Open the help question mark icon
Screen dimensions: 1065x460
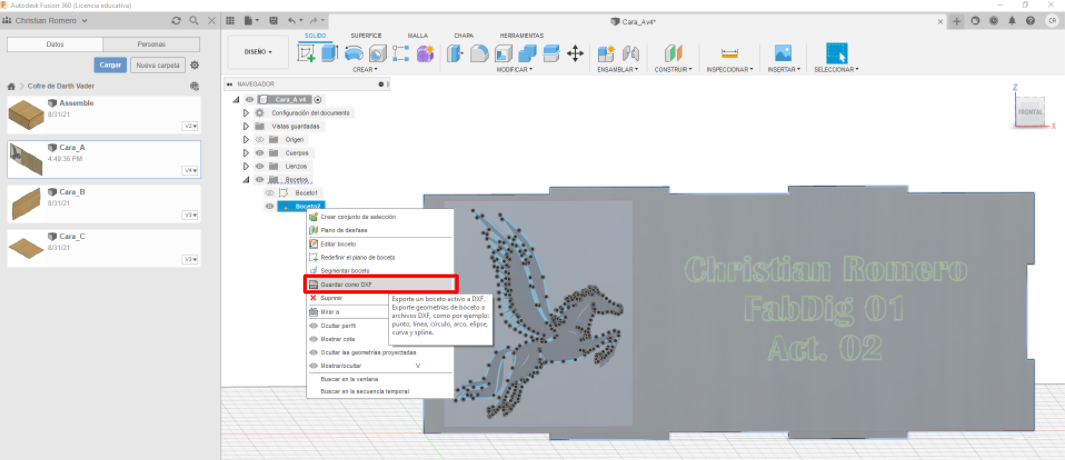(1029, 21)
